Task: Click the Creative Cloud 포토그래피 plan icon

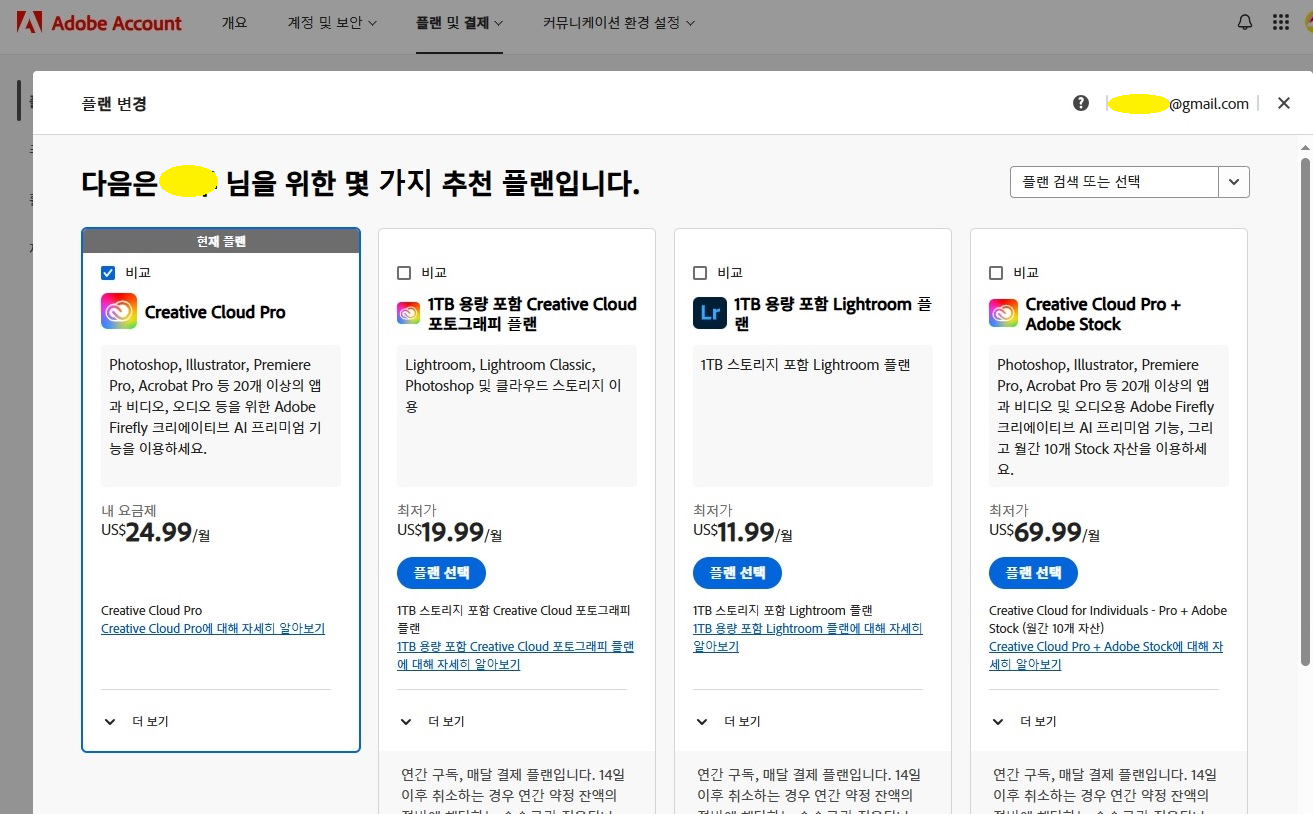Action: (408, 313)
